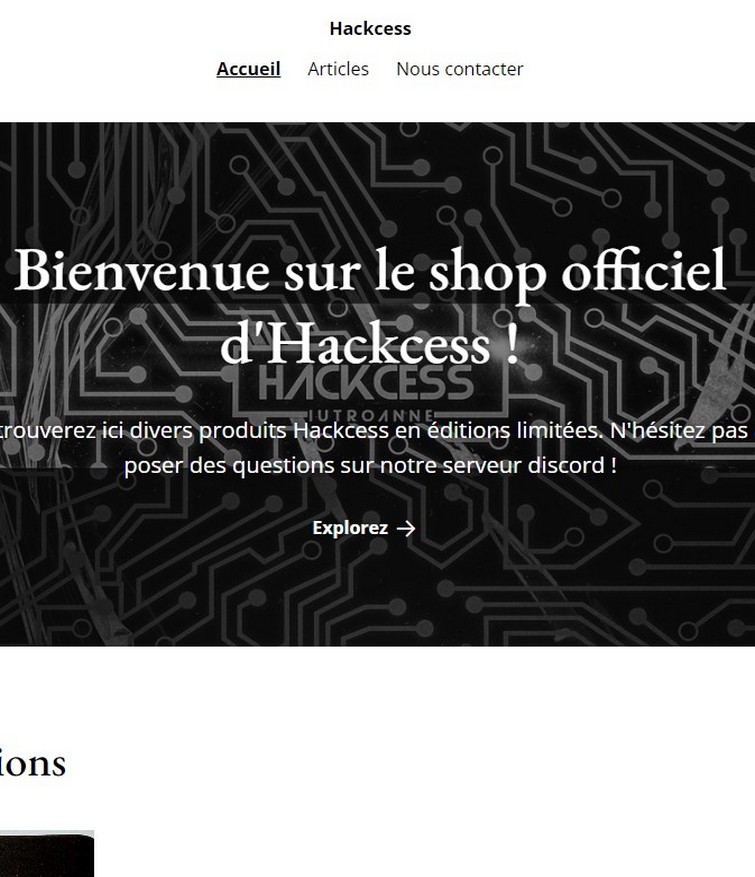
Task: Click the HACKCESS logo in the banner
Action: 366,384
